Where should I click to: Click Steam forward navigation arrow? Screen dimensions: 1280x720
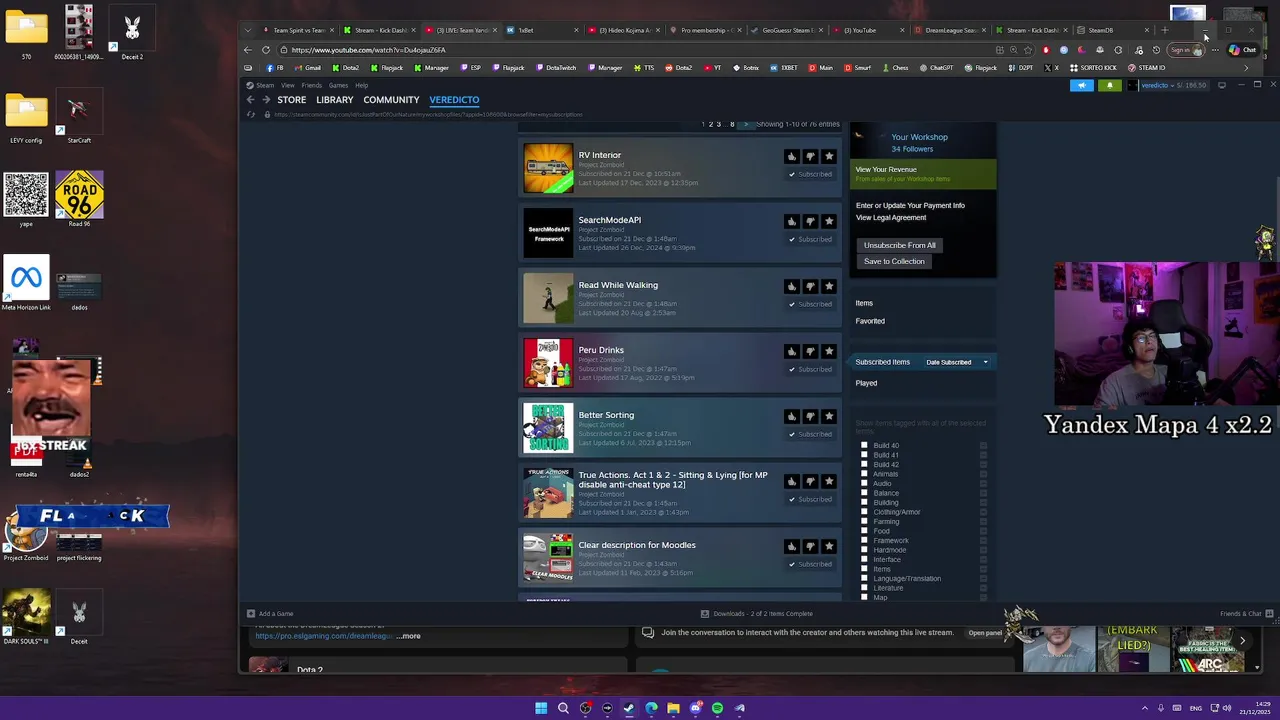click(266, 100)
